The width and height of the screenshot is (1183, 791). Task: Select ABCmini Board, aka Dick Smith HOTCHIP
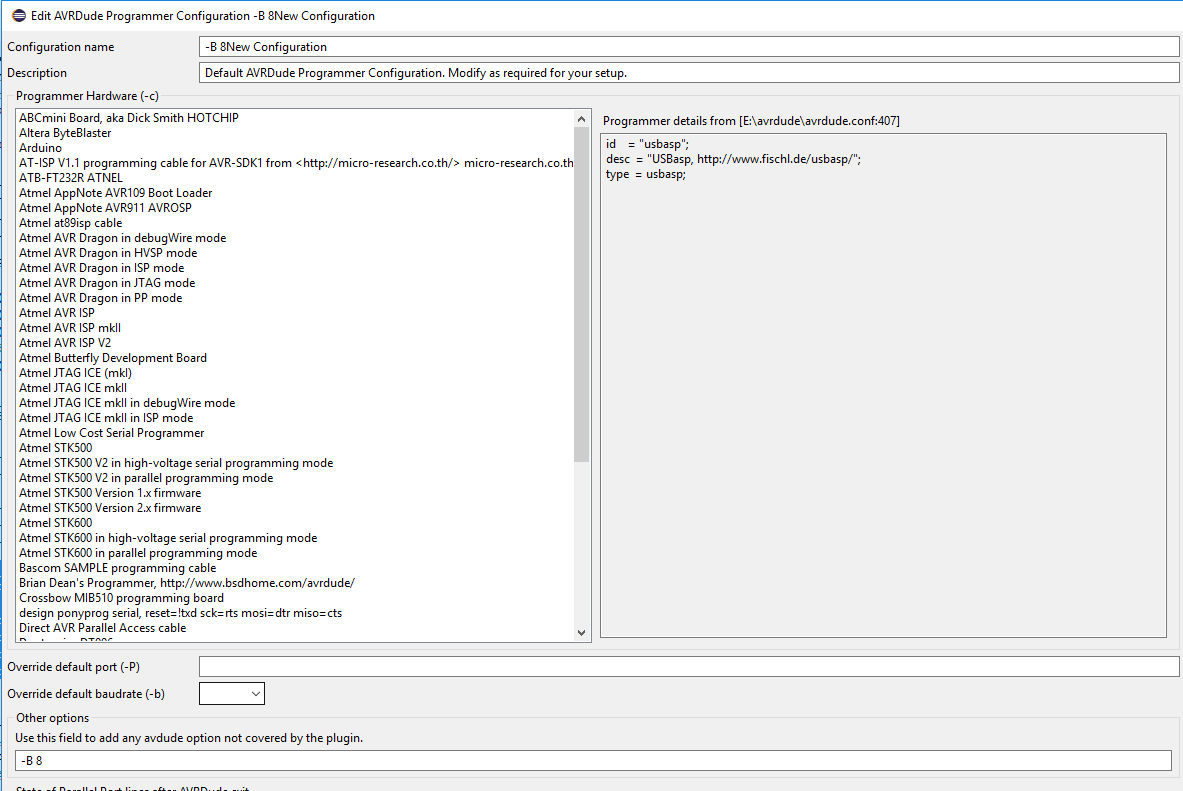pyautogui.click(x=129, y=118)
